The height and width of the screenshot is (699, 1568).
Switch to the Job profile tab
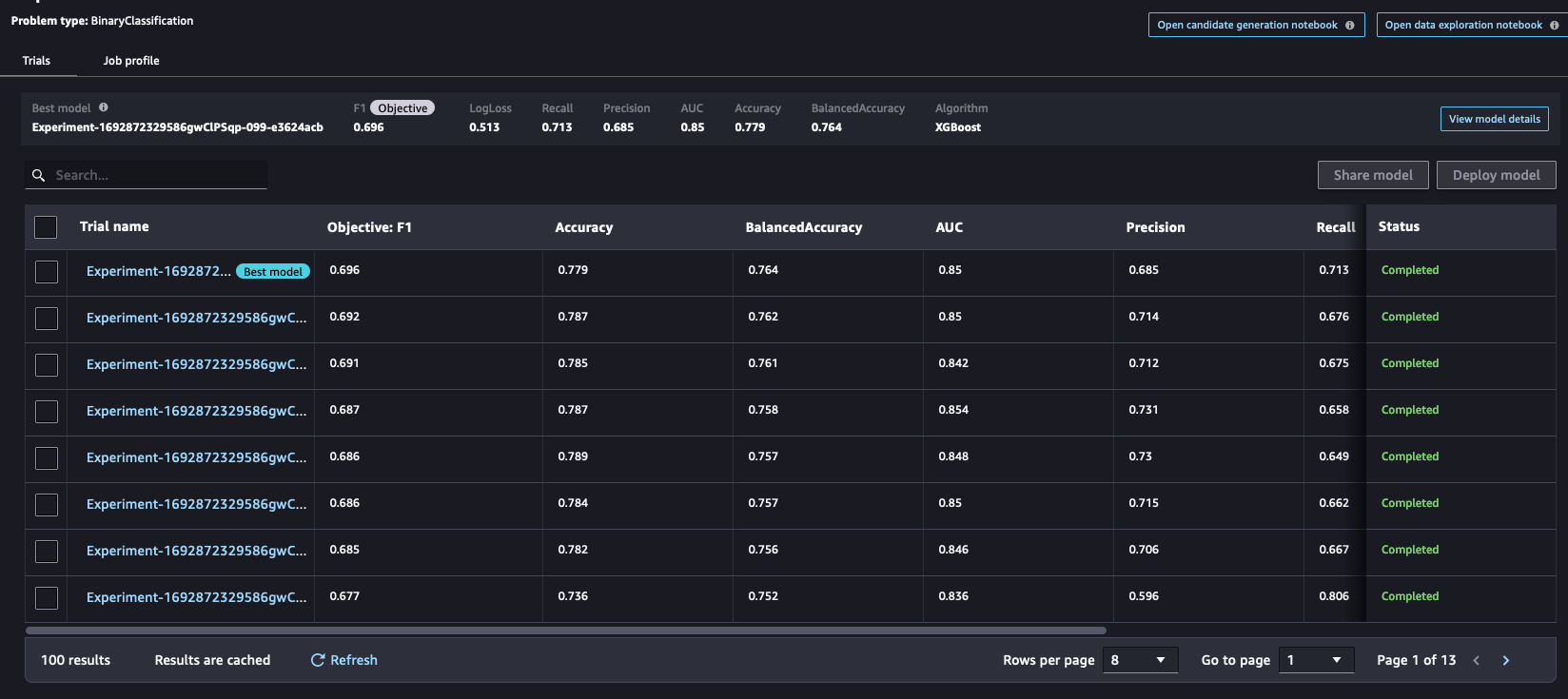(x=131, y=61)
